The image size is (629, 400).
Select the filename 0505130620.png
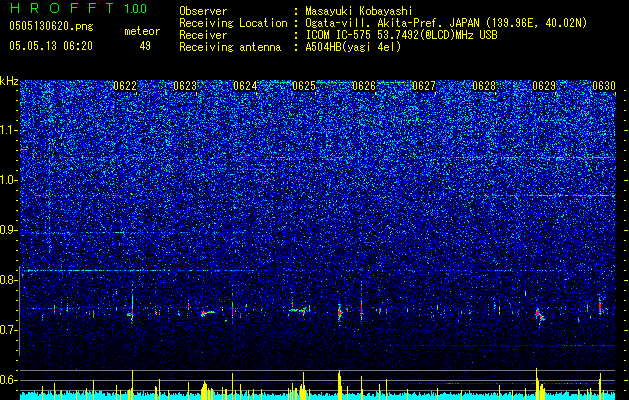pos(51,27)
